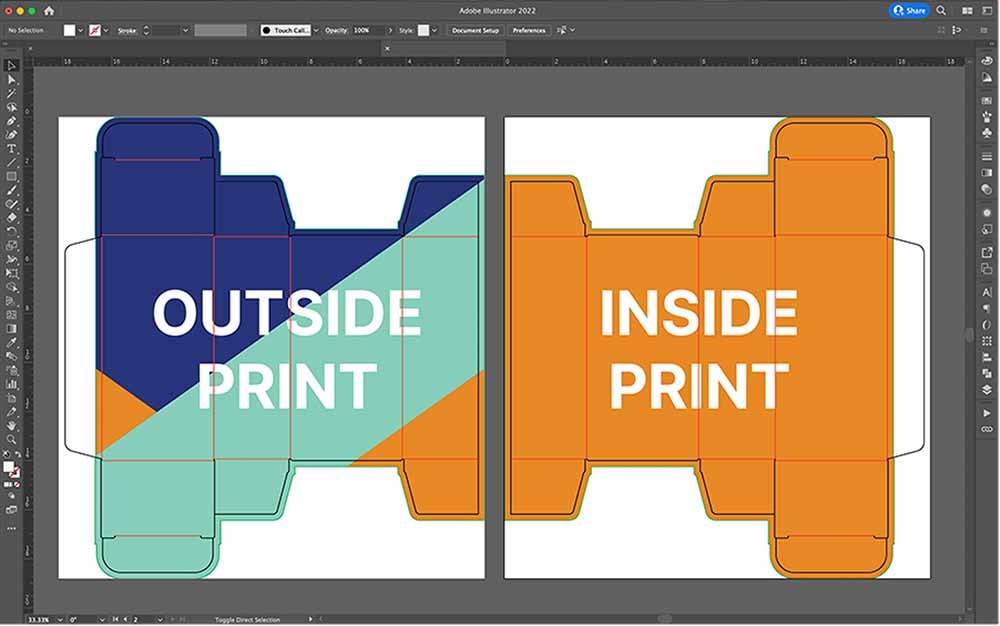The height and width of the screenshot is (626, 1000).
Task: Select the Hand tool
Action: tap(11, 426)
